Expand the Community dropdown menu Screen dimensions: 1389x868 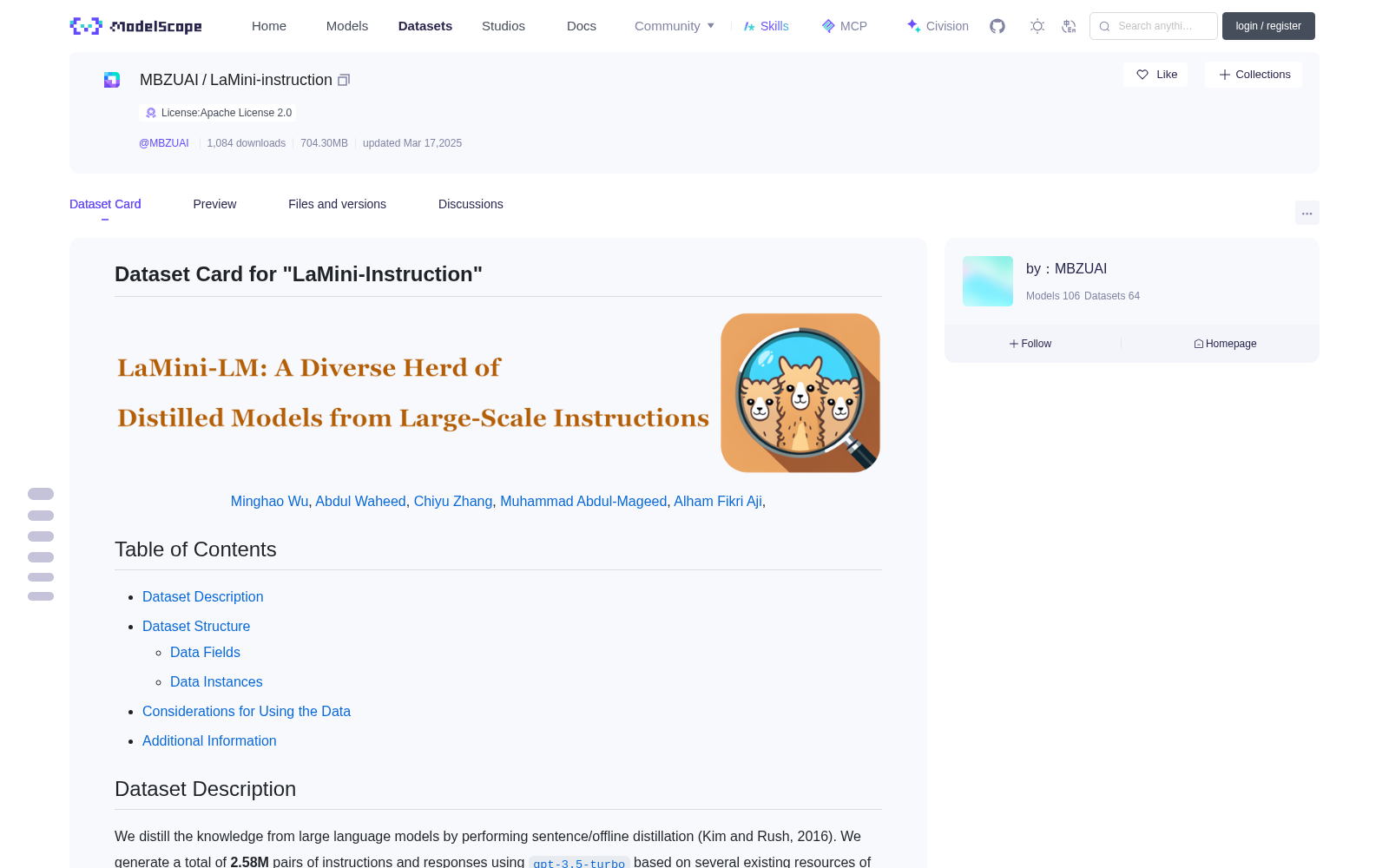point(675,26)
